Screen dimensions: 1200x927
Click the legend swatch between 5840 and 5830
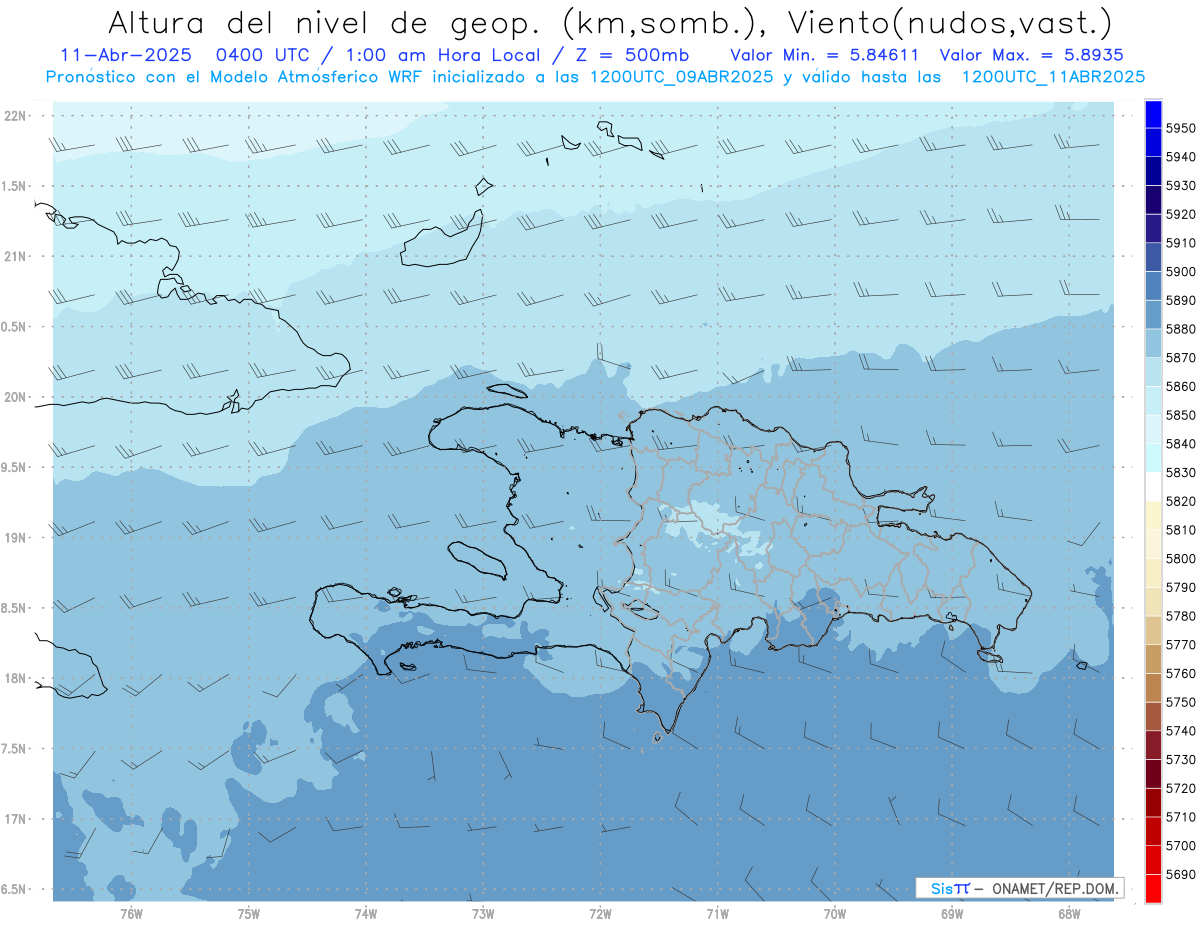click(x=1153, y=457)
